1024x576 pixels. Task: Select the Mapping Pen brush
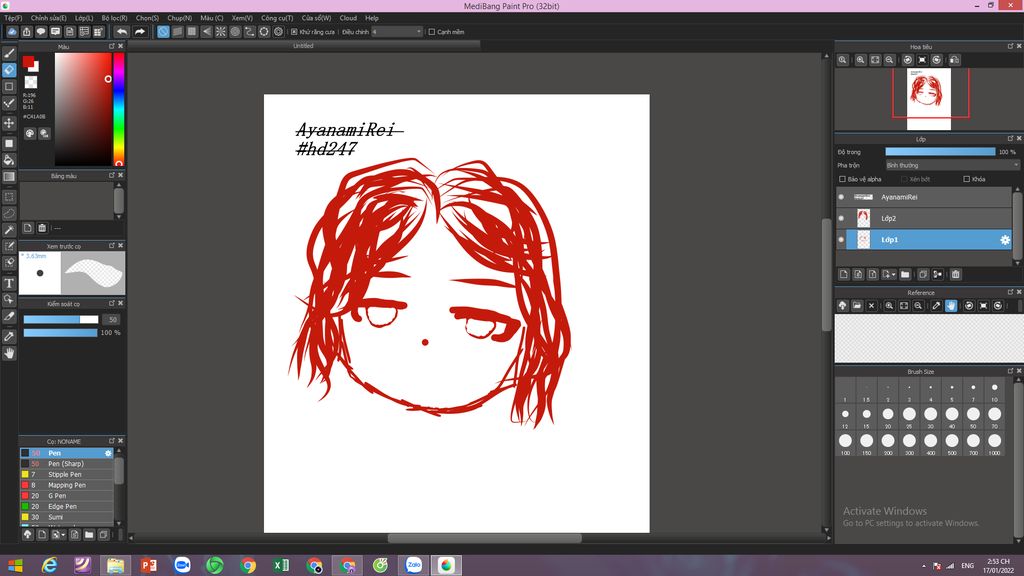(67, 485)
